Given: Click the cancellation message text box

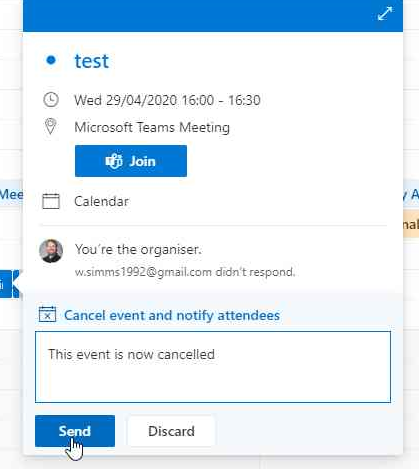Looking at the screenshot, I should click(213, 367).
